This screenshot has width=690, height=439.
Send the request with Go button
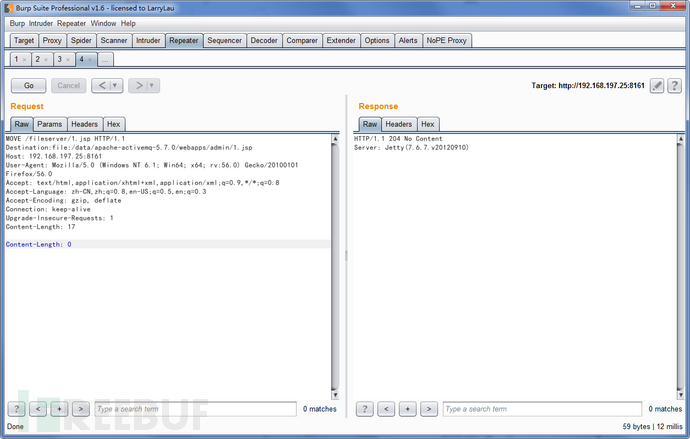pos(29,85)
